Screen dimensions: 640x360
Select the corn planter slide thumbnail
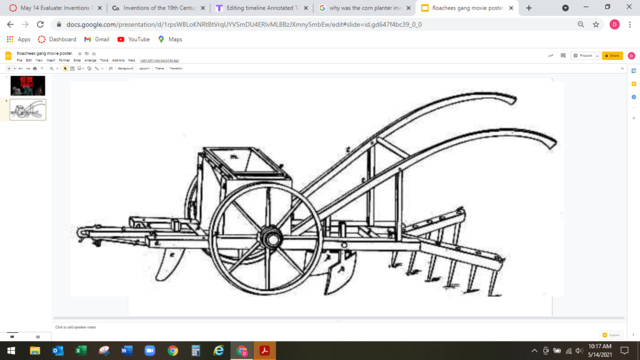pos(28,109)
